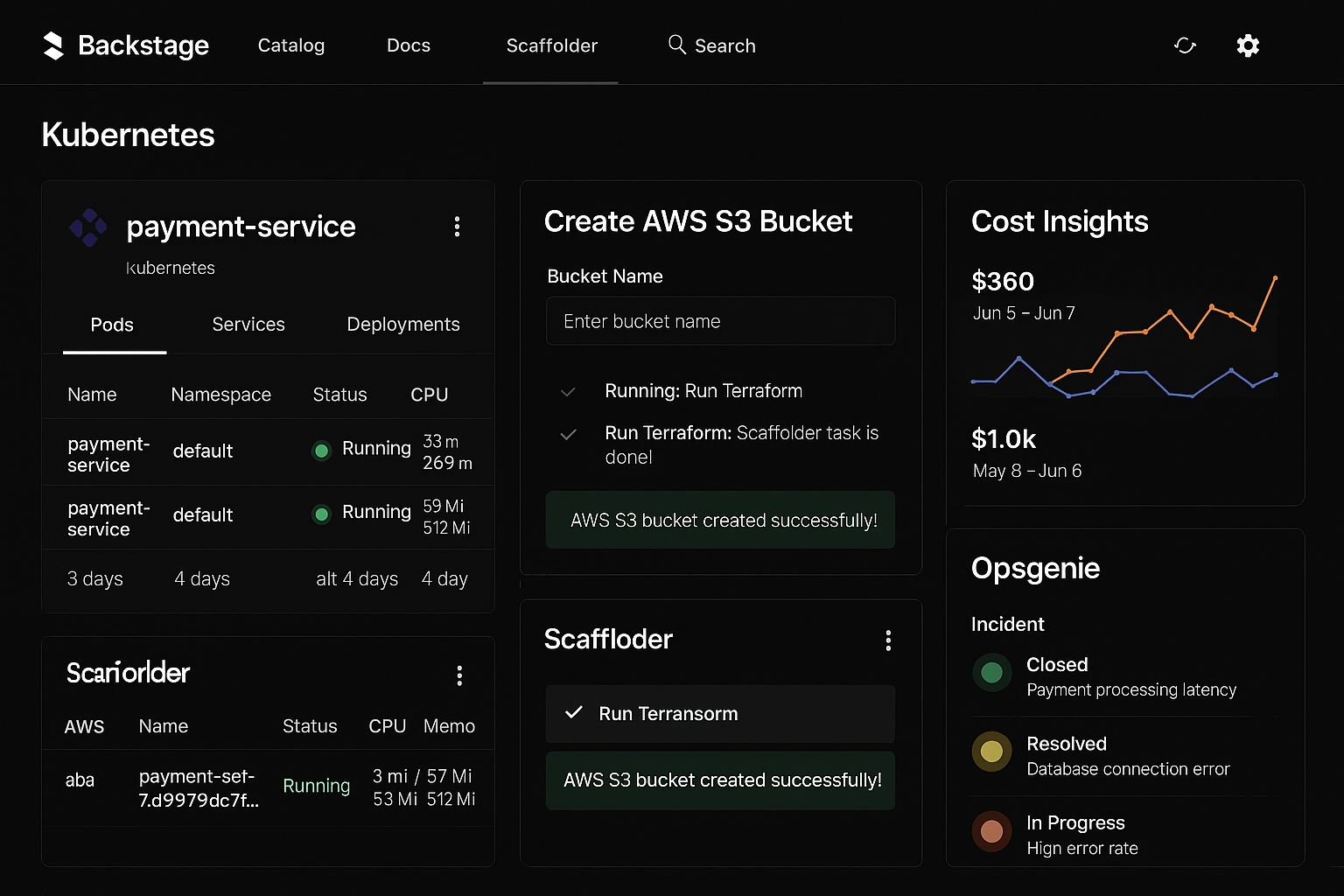Open Scariorlder card three-dot menu

click(x=459, y=675)
